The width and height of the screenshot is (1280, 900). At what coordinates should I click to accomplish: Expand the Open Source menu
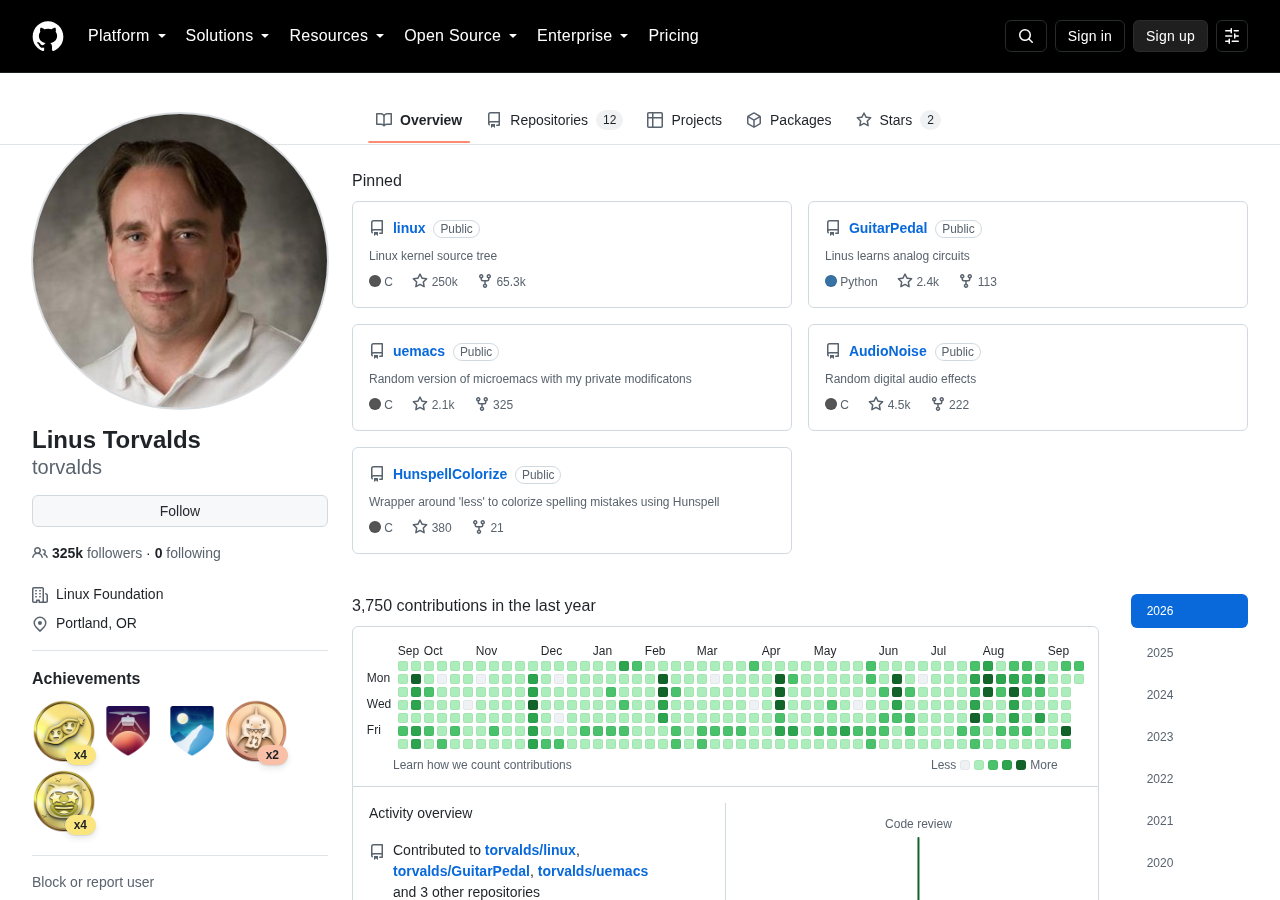click(461, 36)
